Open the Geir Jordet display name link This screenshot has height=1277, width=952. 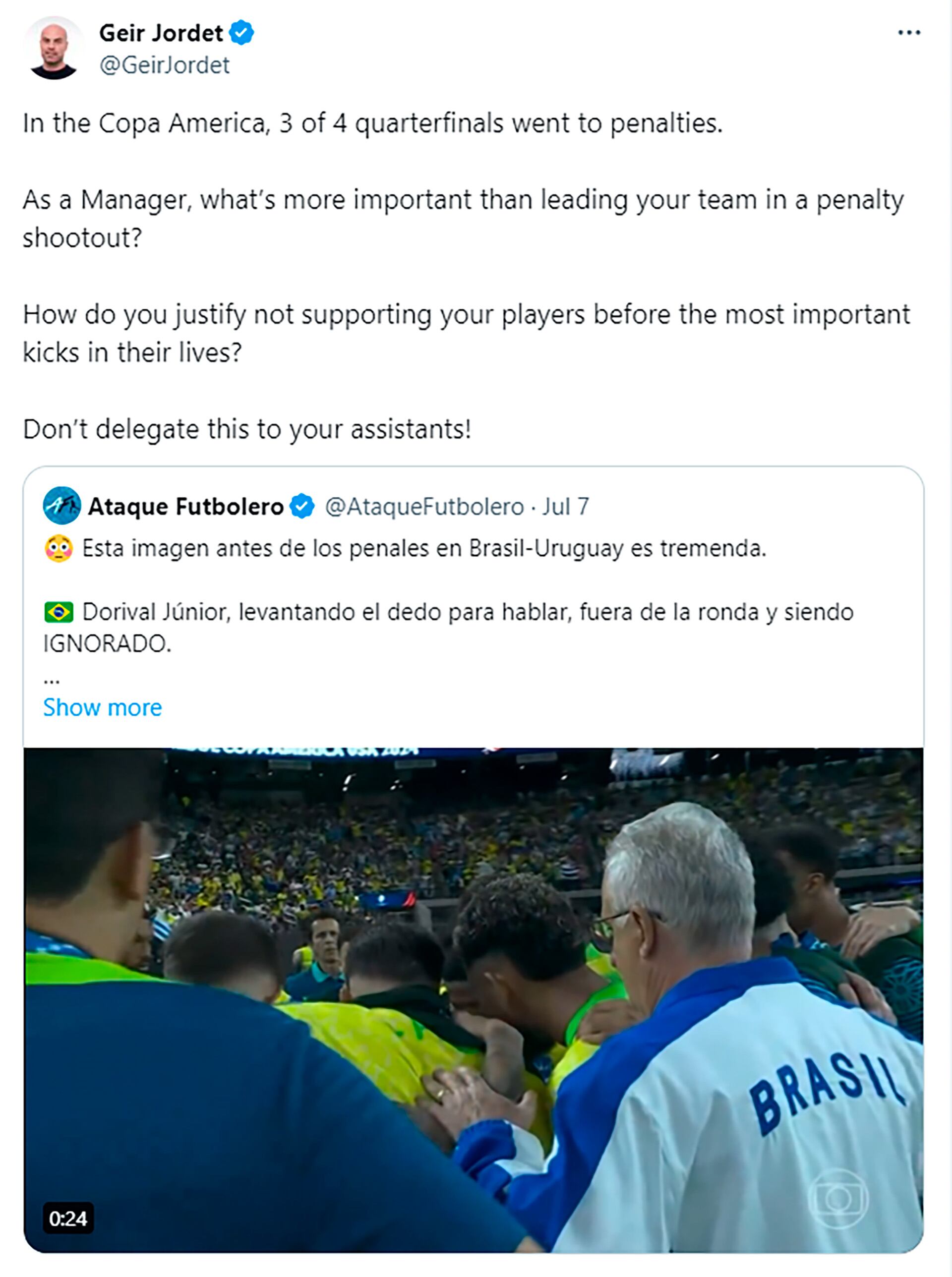click(161, 33)
